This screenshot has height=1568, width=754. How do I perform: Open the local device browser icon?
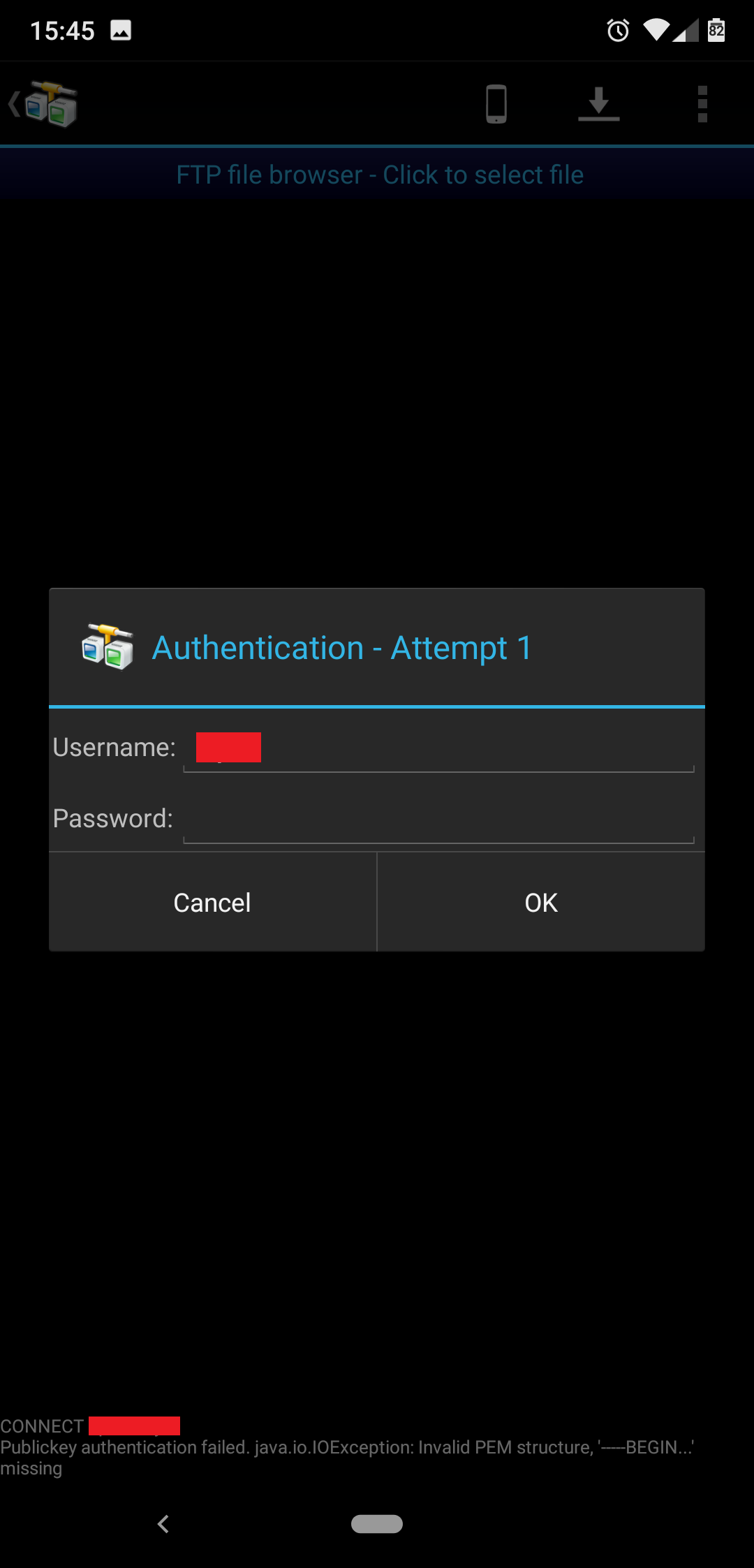click(x=496, y=104)
